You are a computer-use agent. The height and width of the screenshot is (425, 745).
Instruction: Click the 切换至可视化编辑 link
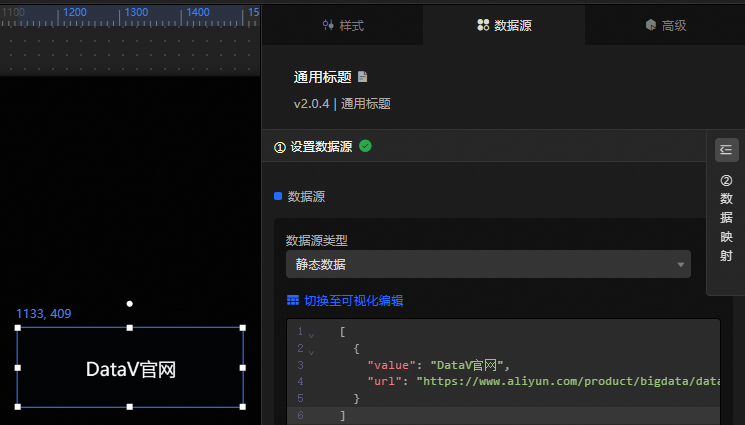coord(353,300)
